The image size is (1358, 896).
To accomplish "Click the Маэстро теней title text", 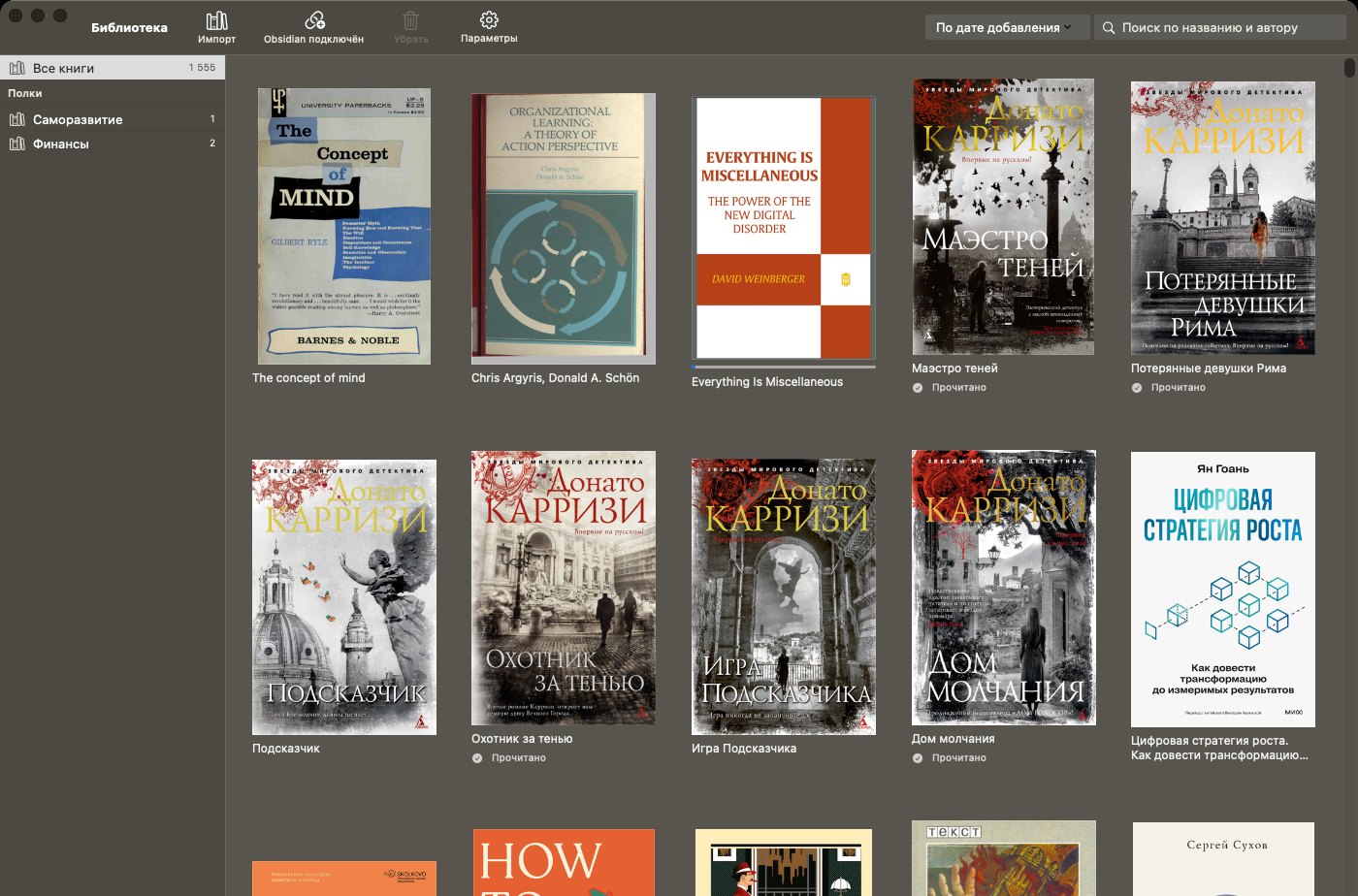I will [954, 368].
